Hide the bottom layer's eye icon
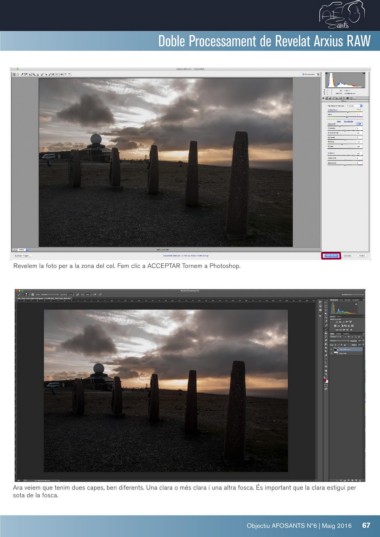Screen dimensions: 380x537 pyautogui.click(x=331, y=353)
